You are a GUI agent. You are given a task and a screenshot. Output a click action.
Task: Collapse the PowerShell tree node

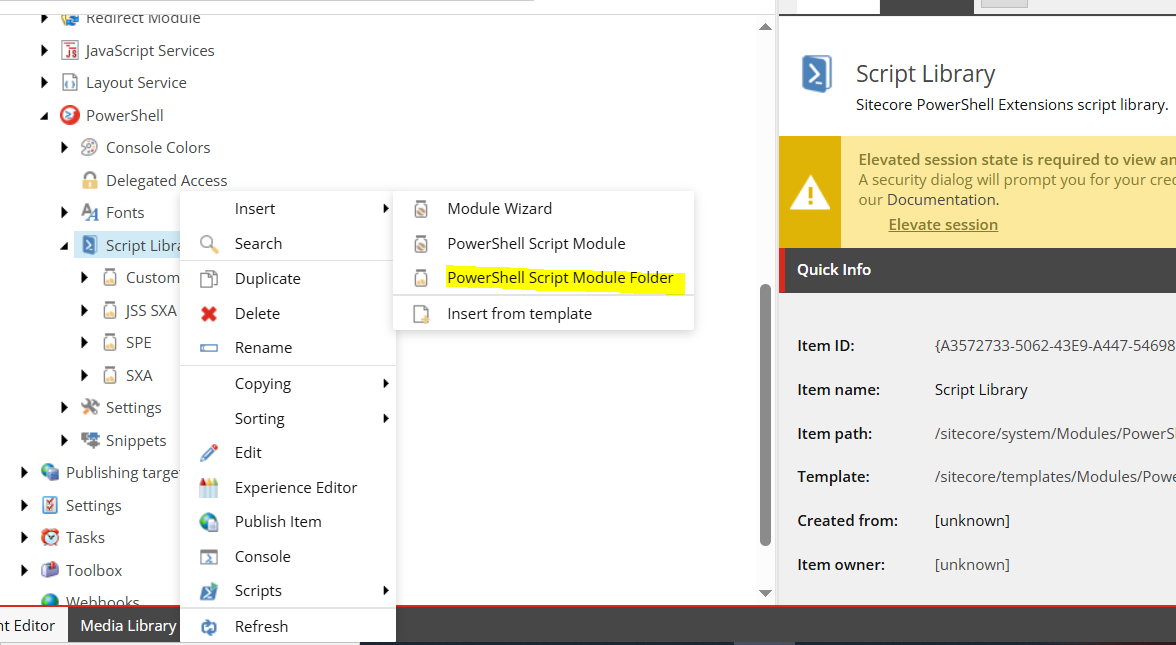(x=44, y=116)
